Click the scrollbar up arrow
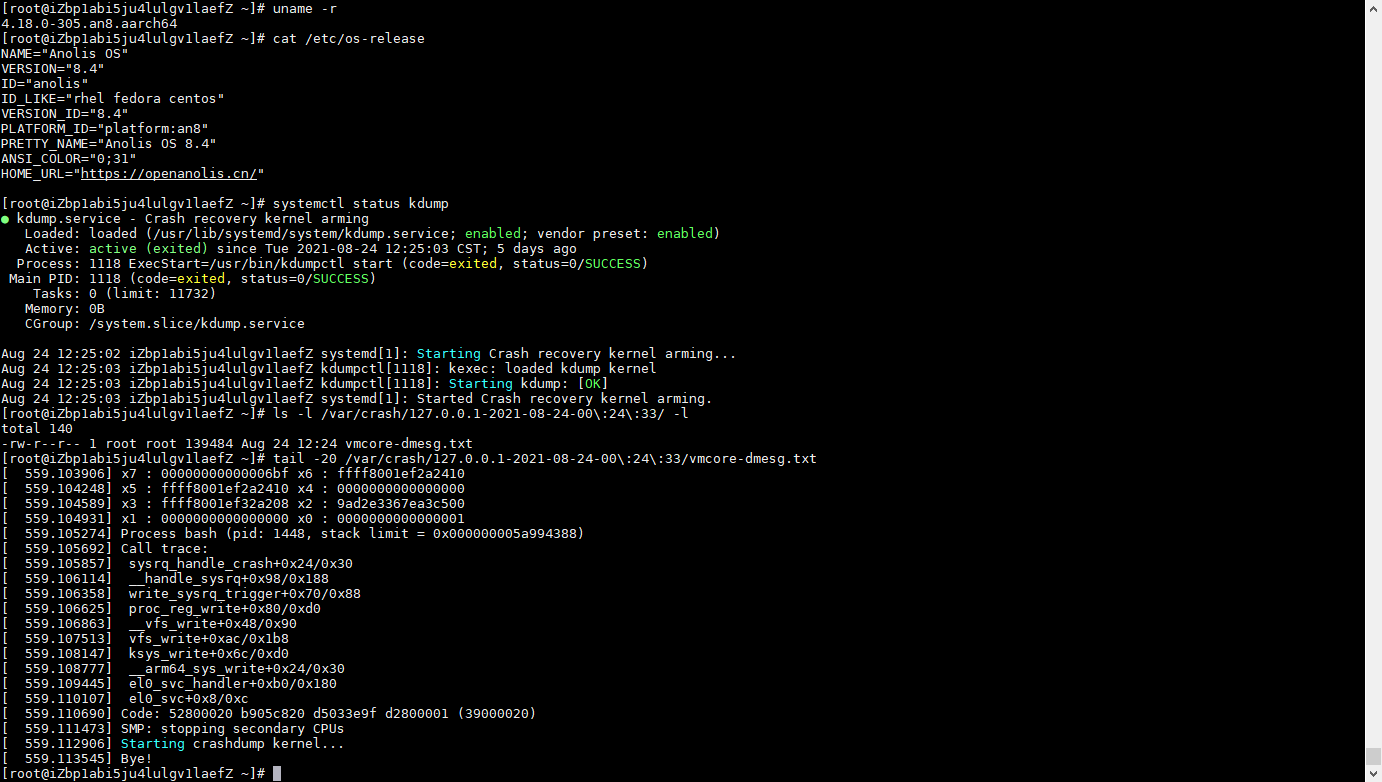Viewport: 1382px width, 782px height. point(1373,8)
